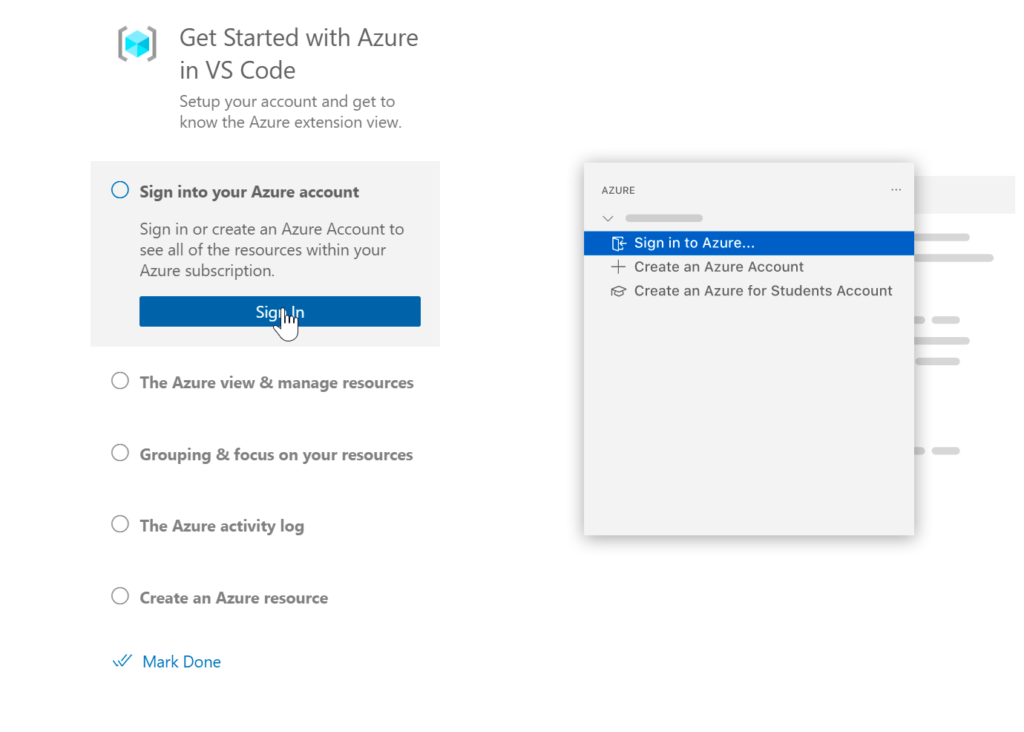The image size is (1024, 732).
Task: Toggle the Azure view & manage resources circle
Action: 120,381
